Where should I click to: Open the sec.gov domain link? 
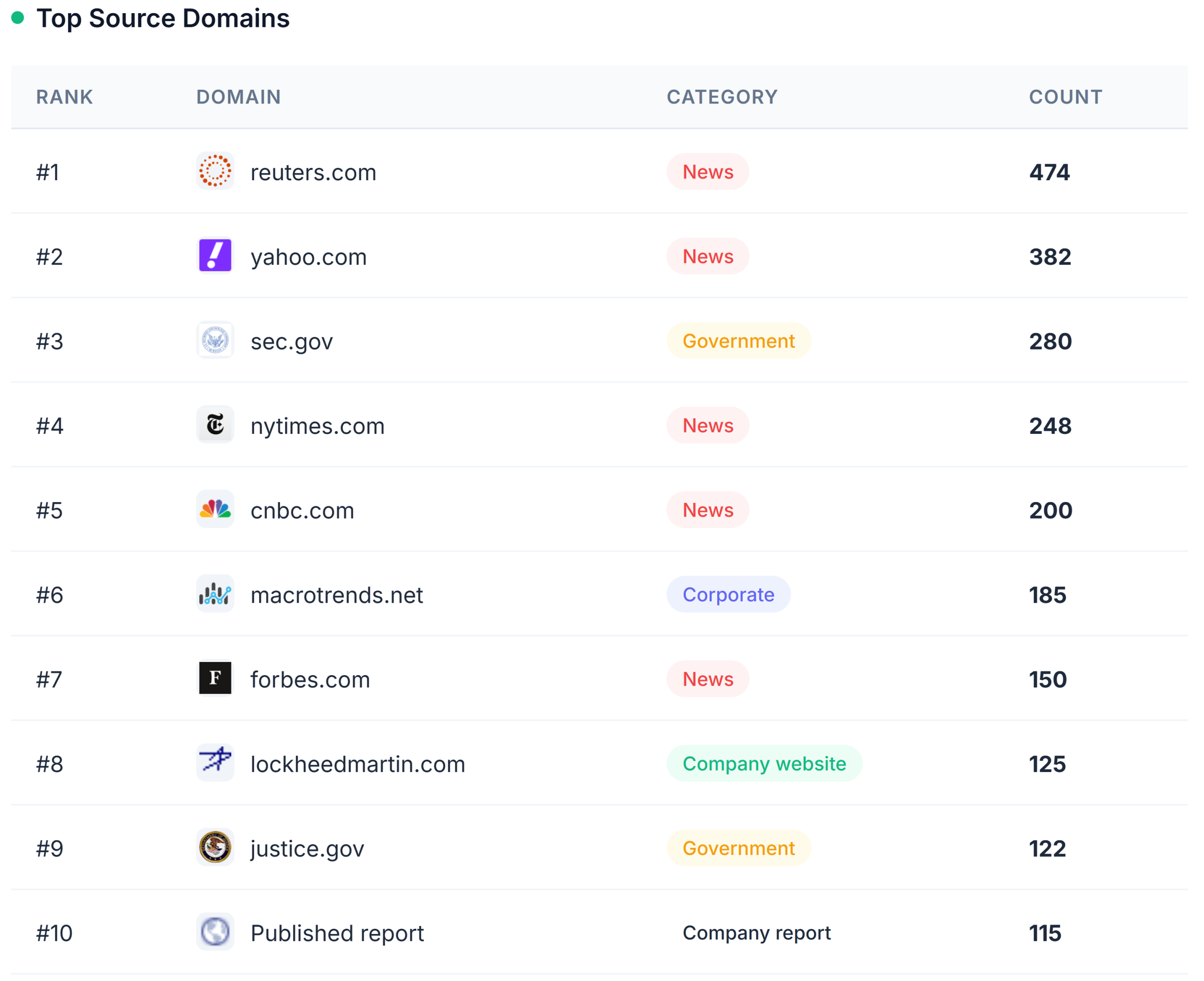292,340
